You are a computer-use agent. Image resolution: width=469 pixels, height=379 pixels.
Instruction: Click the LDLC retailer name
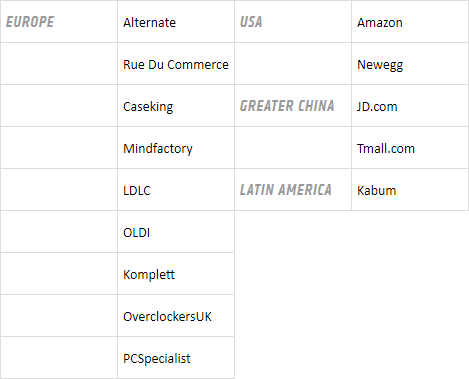click(137, 191)
